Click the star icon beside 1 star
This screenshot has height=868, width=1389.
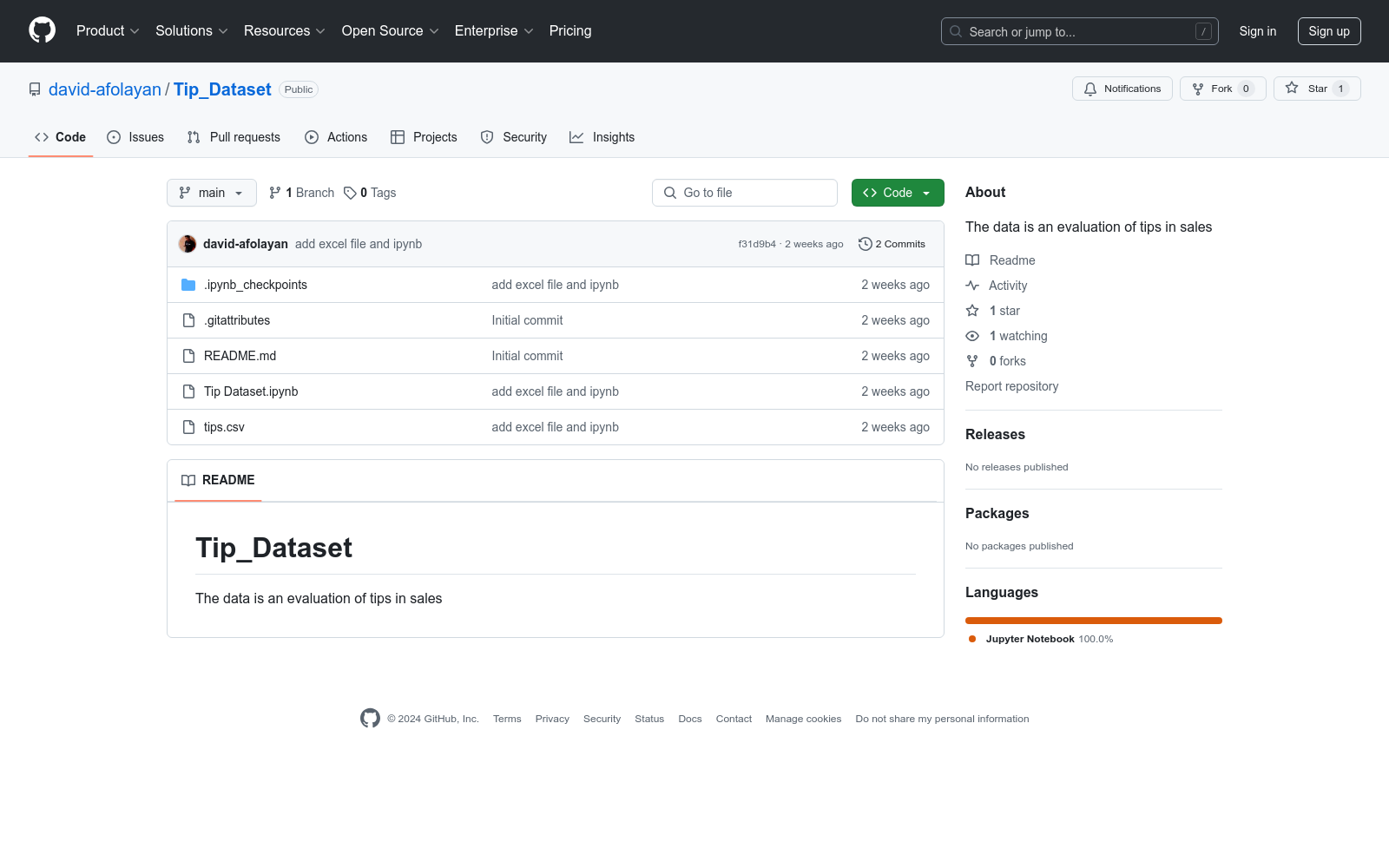[x=972, y=311]
